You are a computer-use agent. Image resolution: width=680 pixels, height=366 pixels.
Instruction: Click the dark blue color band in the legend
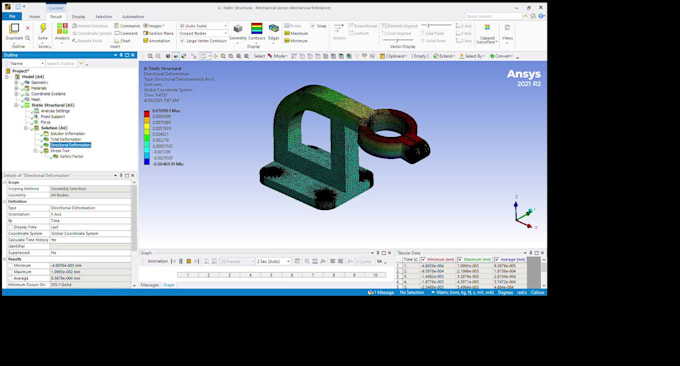click(x=147, y=162)
